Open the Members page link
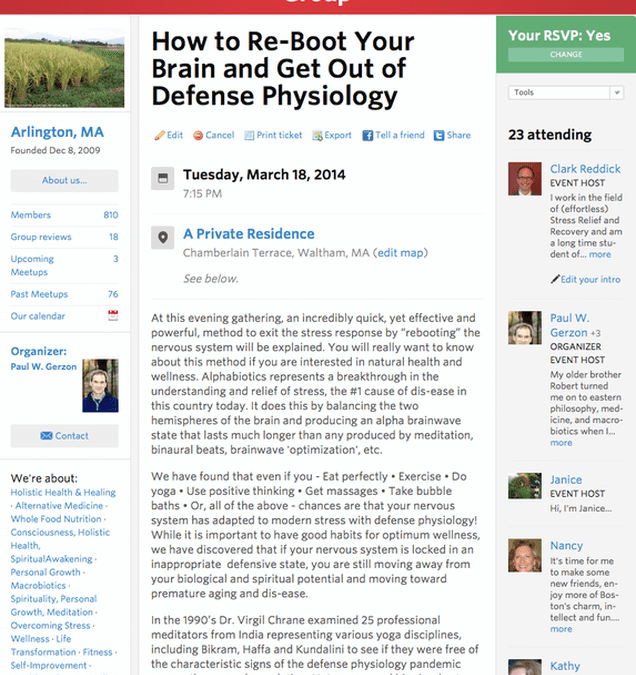The image size is (636, 675). click(x=29, y=215)
